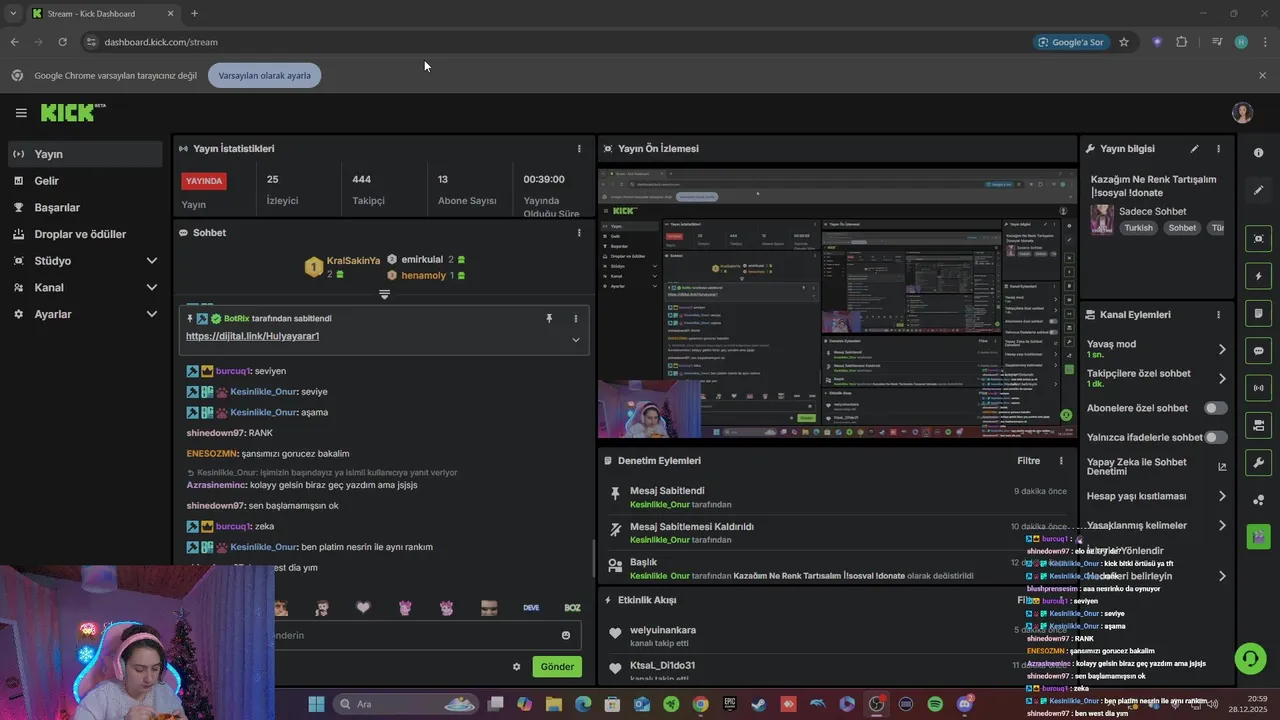Open Sohbet panel three-dot options
1280x720 pixels.
pos(579,233)
